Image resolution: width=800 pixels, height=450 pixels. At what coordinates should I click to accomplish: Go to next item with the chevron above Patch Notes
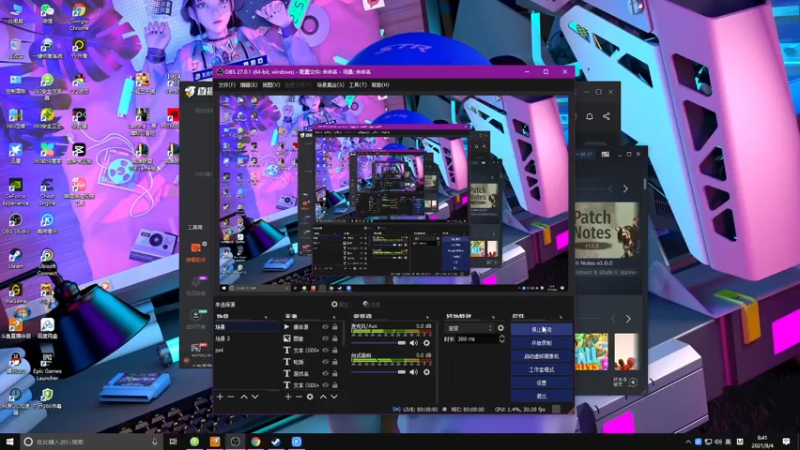pos(626,189)
